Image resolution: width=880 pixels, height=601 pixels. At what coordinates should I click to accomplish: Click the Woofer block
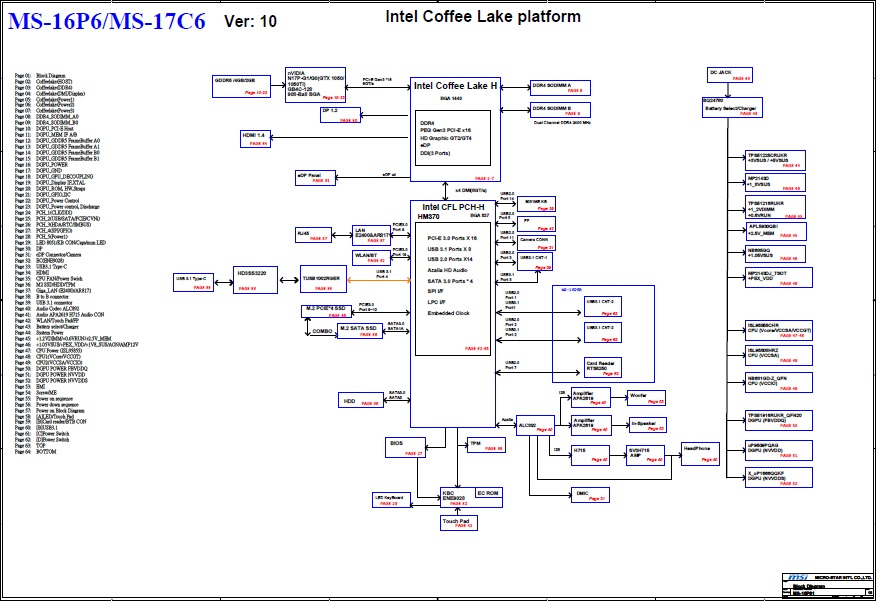tap(645, 397)
